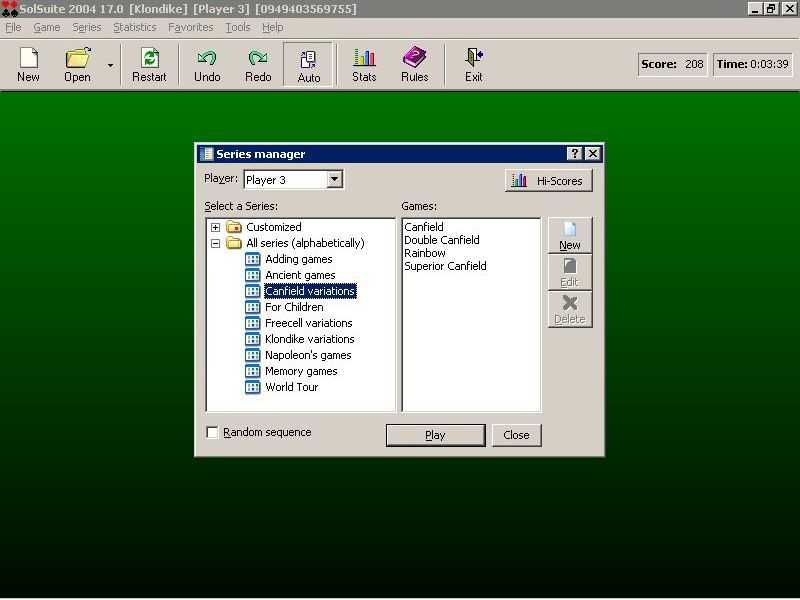This screenshot has width=800, height=600.
Task: Open the Game menu
Action: pyautogui.click(x=46, y=27)
